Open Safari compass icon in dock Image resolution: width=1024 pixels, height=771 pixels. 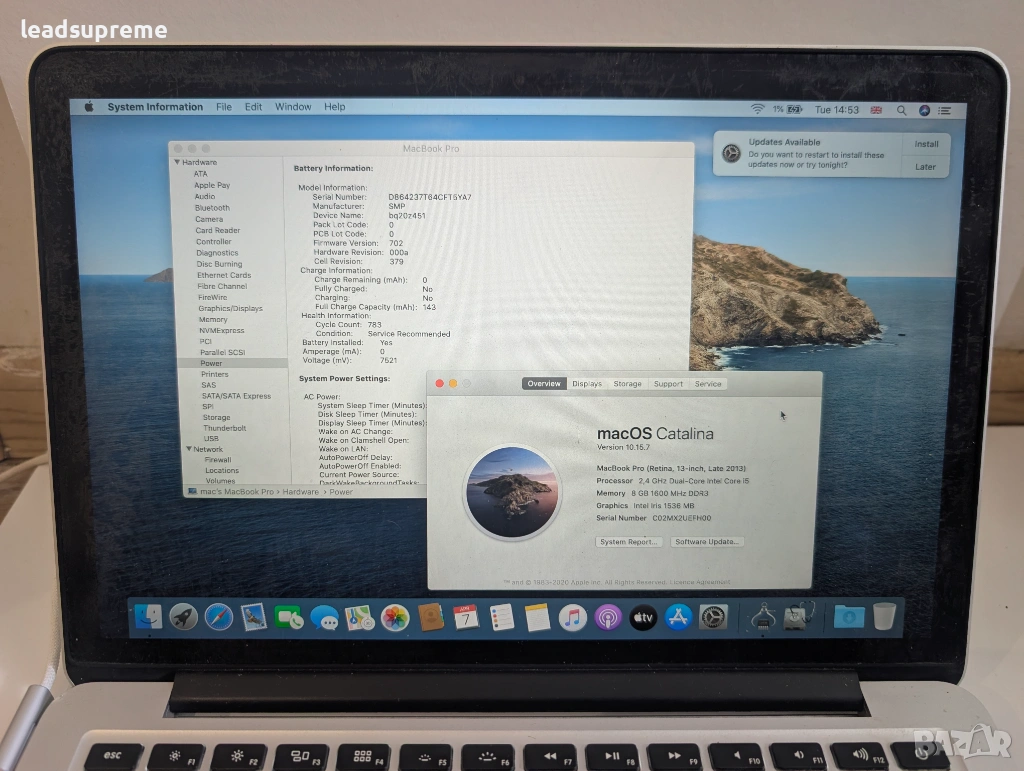click(219, 617)
